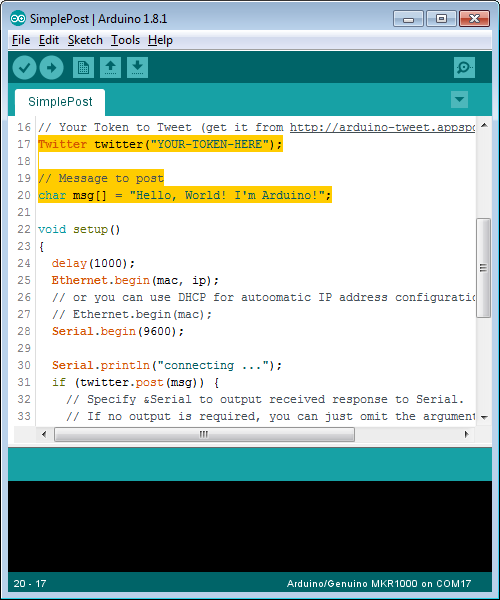Open the Serial Monitor magnifier icon
This screenshot has height=600, width=500.
tap(464, 68)
